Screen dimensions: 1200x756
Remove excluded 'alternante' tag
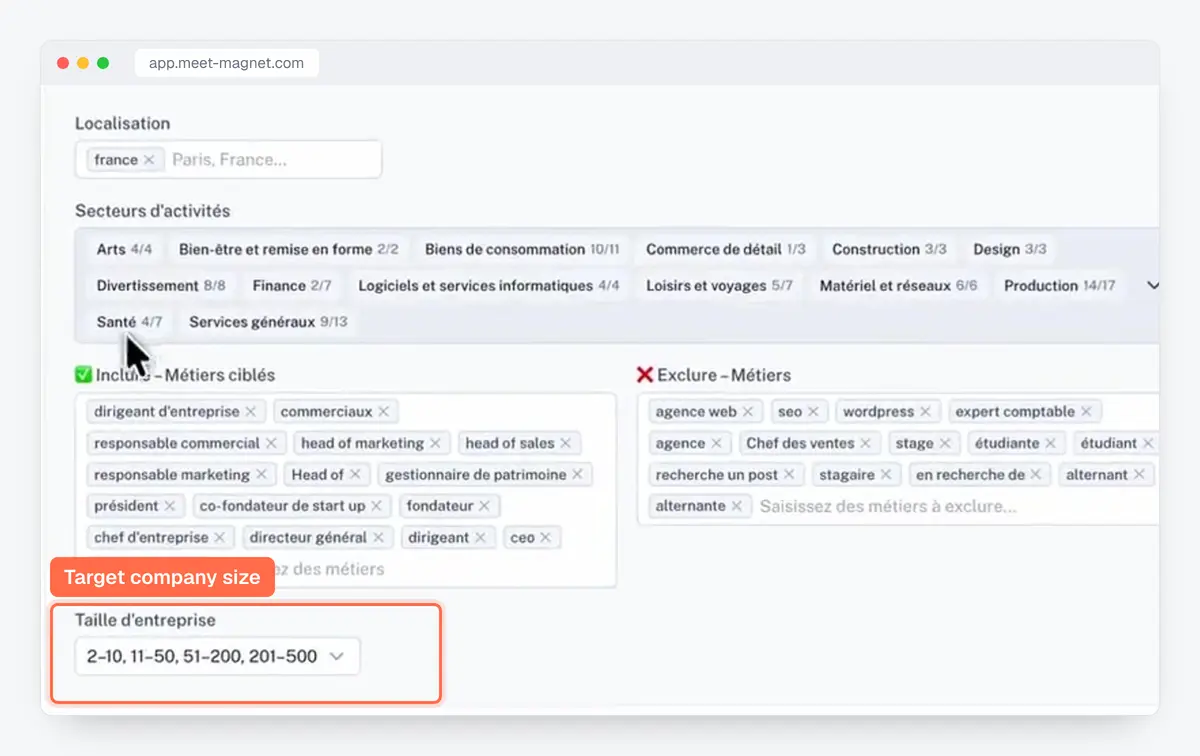(x=736, y=506)
